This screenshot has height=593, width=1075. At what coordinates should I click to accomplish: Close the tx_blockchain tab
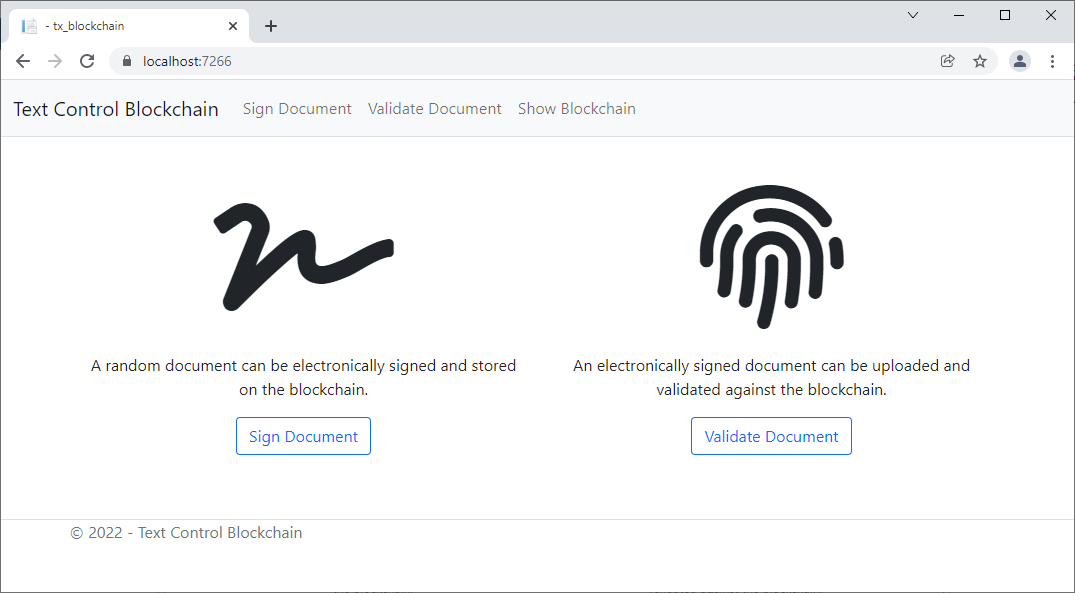click(x=232, y=26)
